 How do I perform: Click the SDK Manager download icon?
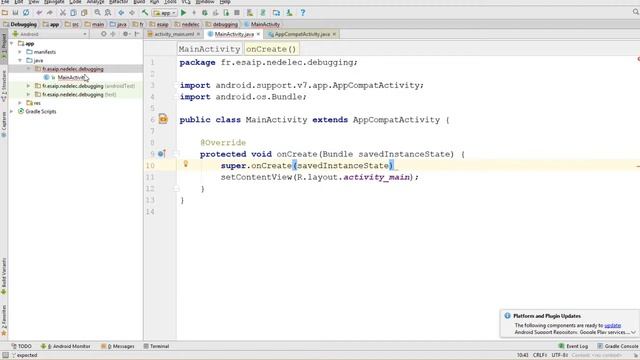pyautogui.click(x=289, y=13)
